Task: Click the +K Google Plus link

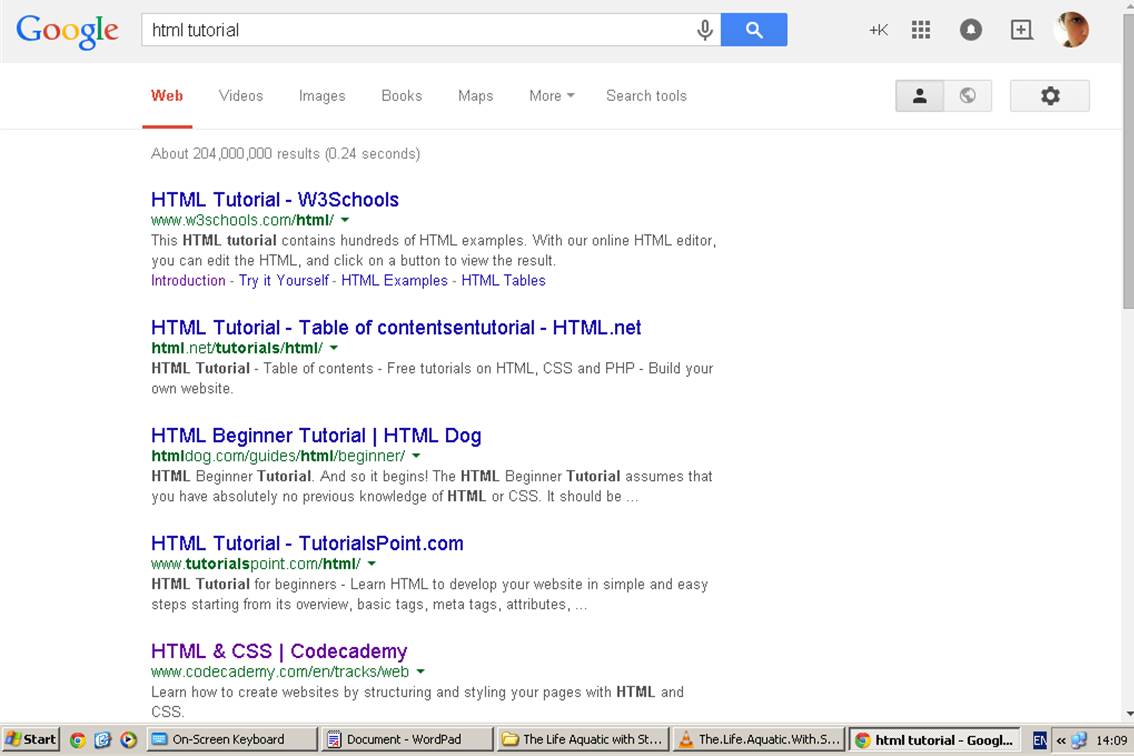Action: 878,30
